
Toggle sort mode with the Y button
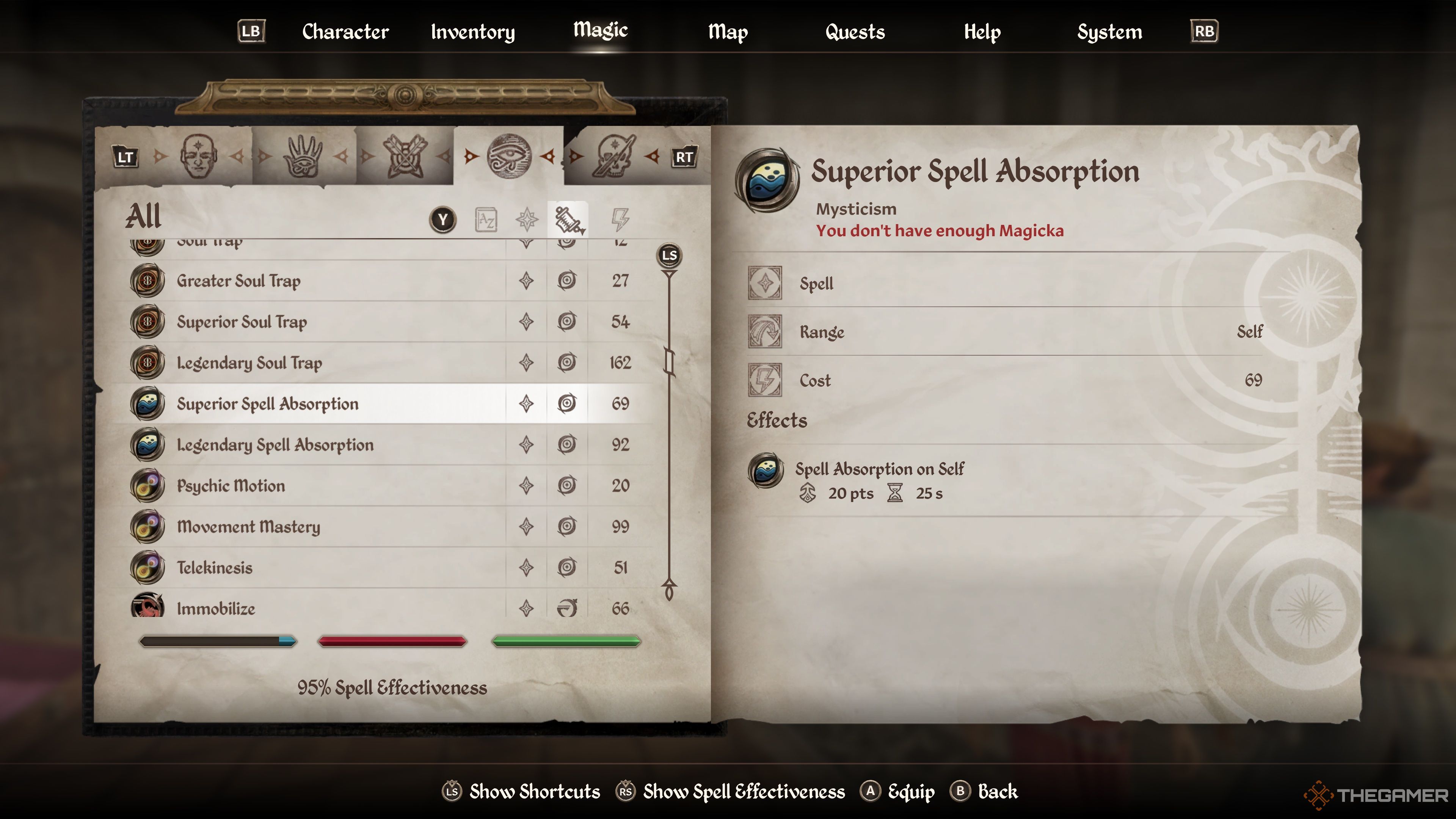click(443, 220)
